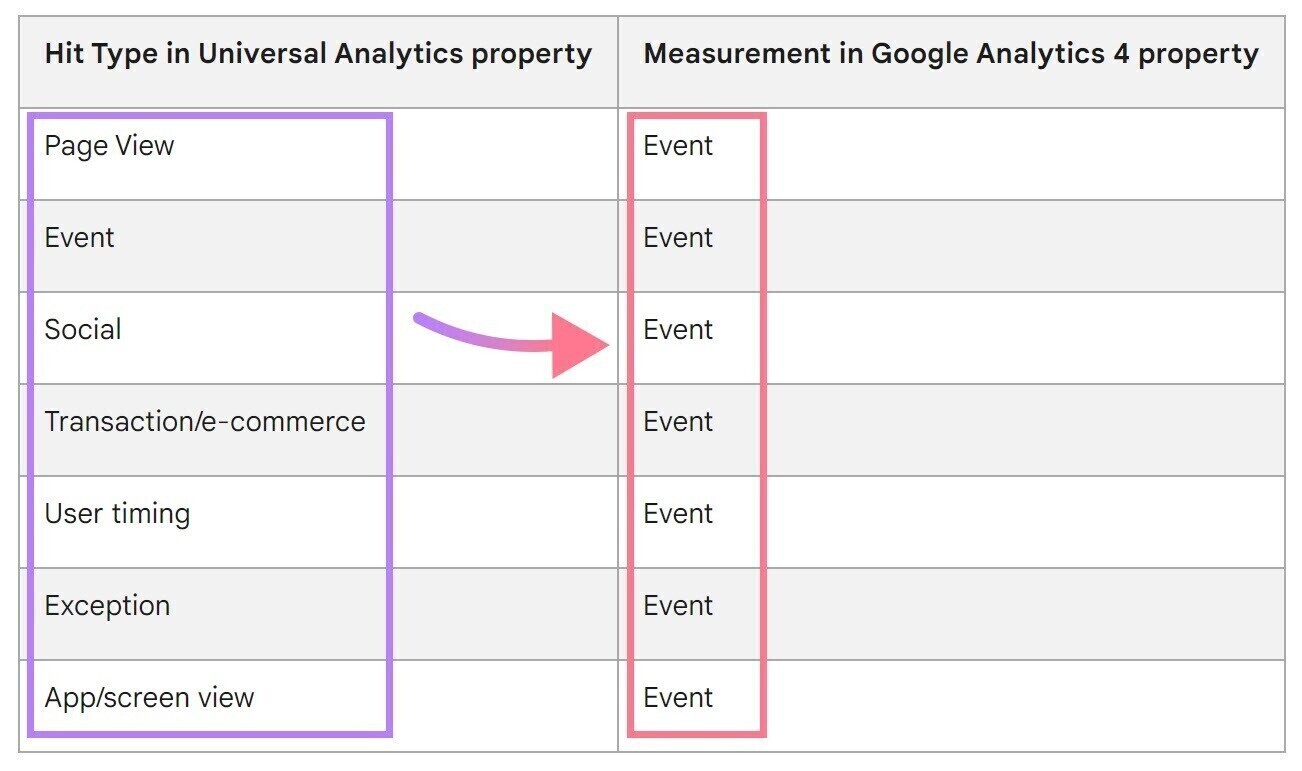Click "Event" measurement in the Page View row
This screenshot has width=1302, height=771.
point(678,146)
